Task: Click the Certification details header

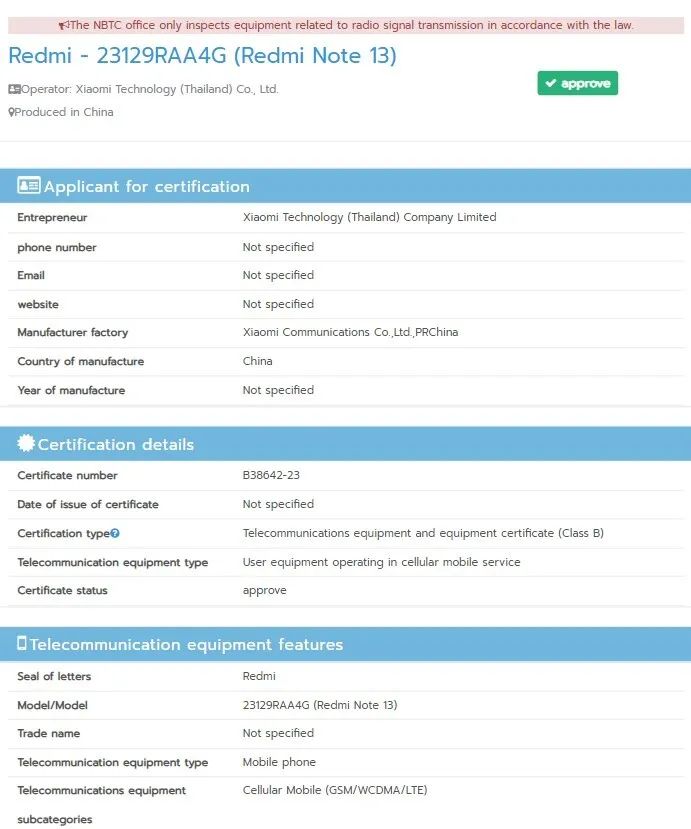Action: pos(345,444)
